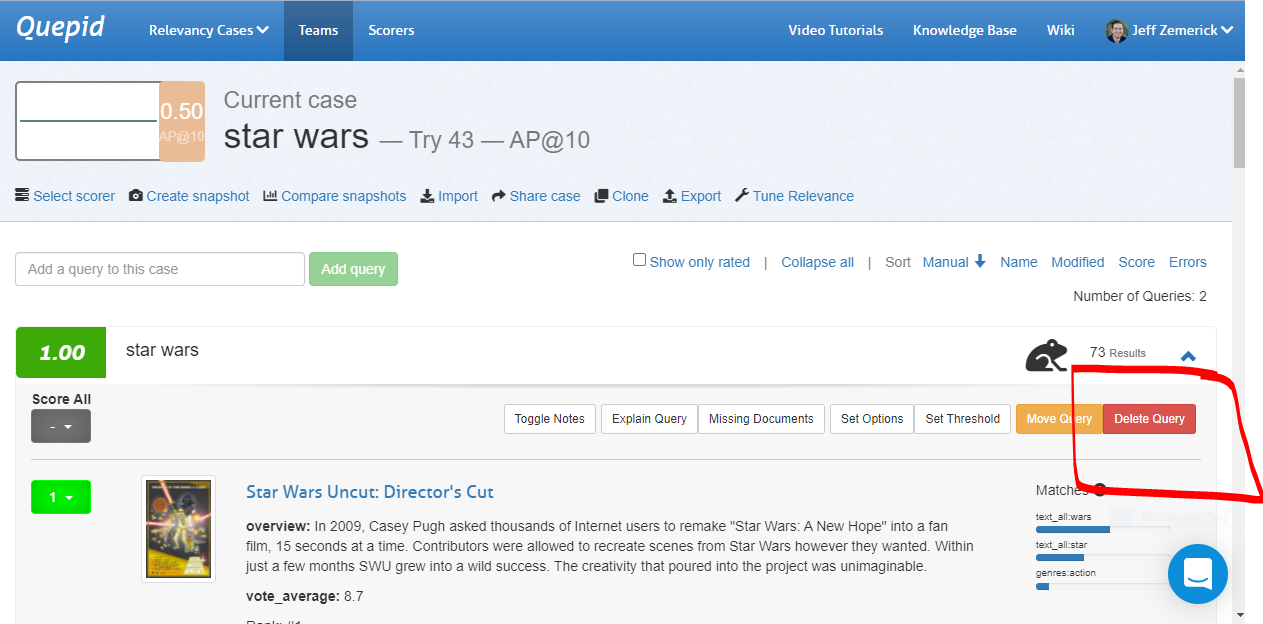The image size is (1263, 624).
Task: Click the Delete Query button
Action: pos(1149,419)
